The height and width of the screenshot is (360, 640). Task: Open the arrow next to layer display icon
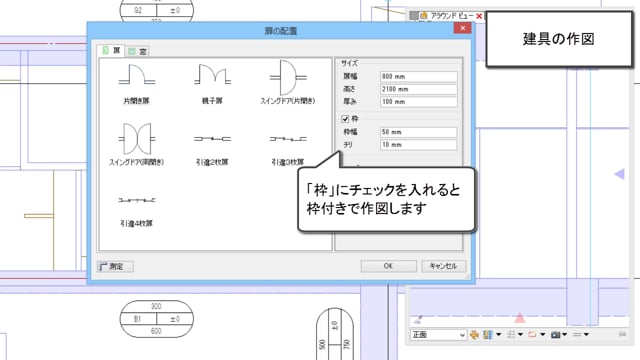498,335
